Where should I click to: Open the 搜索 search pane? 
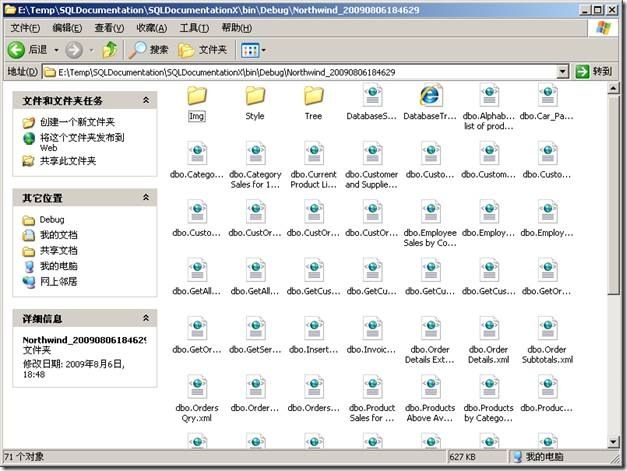pyautogui.click(x=148, y=50)
